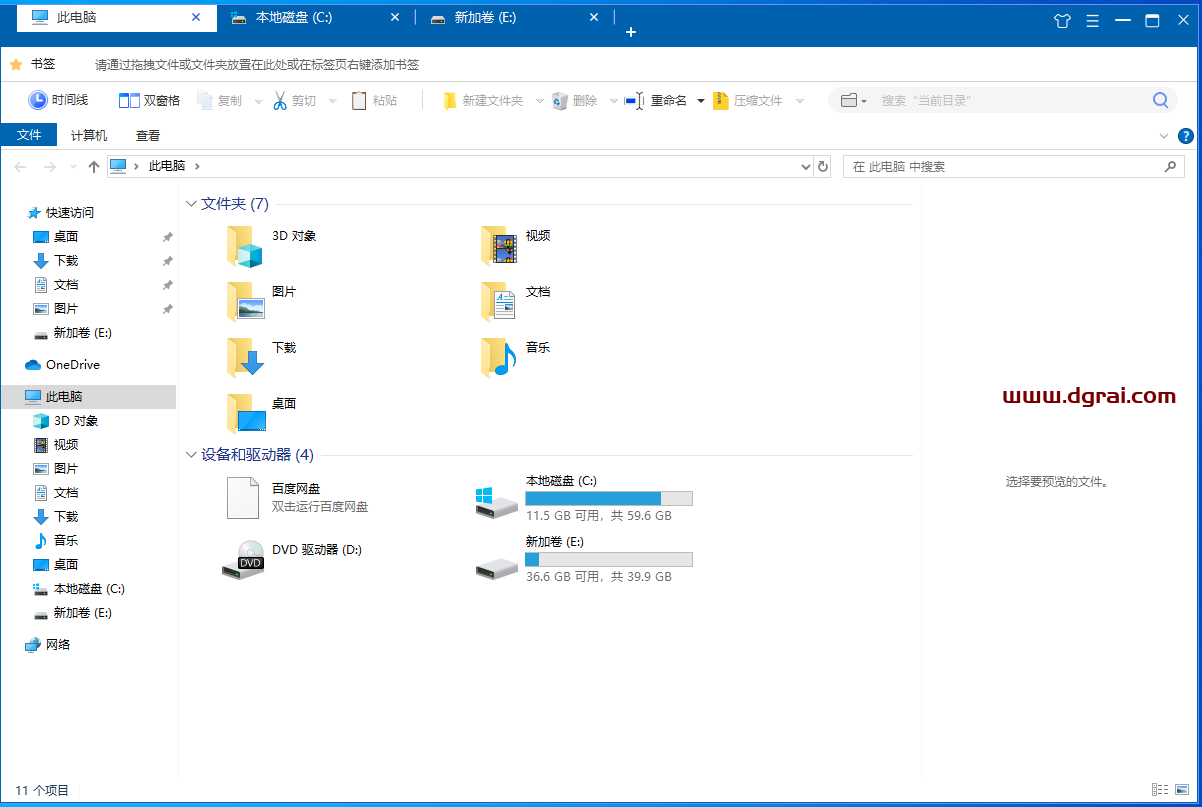The width and height of the screenshot is (1202, 807).
Task: Collapse the 设备和驱动器 (4) group
Action: tap(191, 455)
